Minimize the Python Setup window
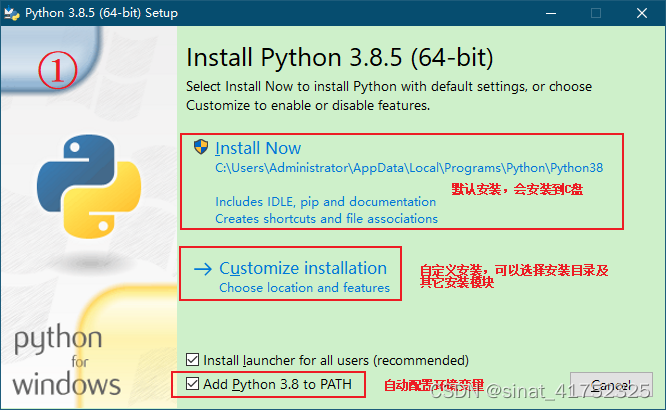The width and height of the screenshot is (666, 410). tap(551, 13)
